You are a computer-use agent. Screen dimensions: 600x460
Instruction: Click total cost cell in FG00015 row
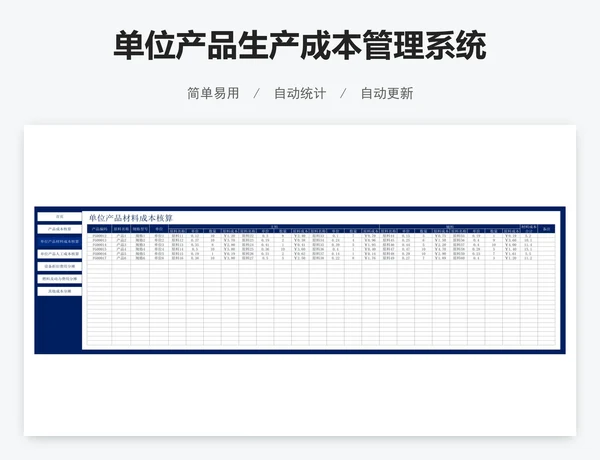click(x=529, y=249)
